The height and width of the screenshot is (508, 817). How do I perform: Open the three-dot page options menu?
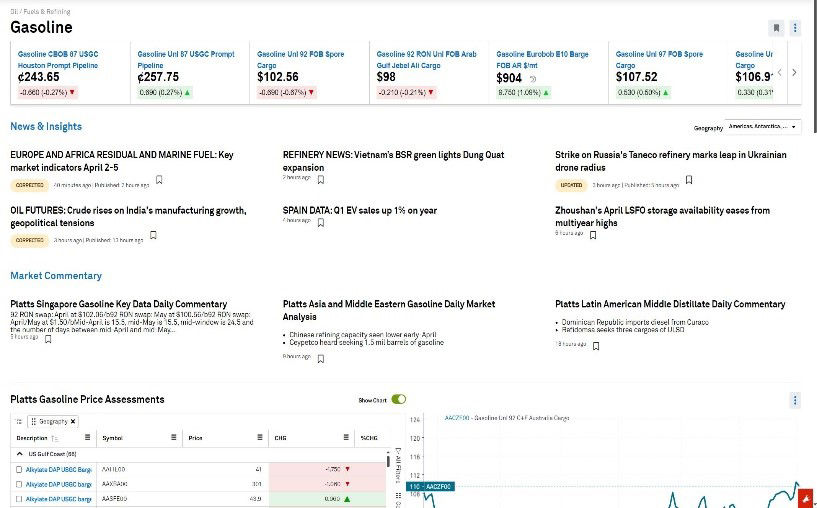(795, 28)
